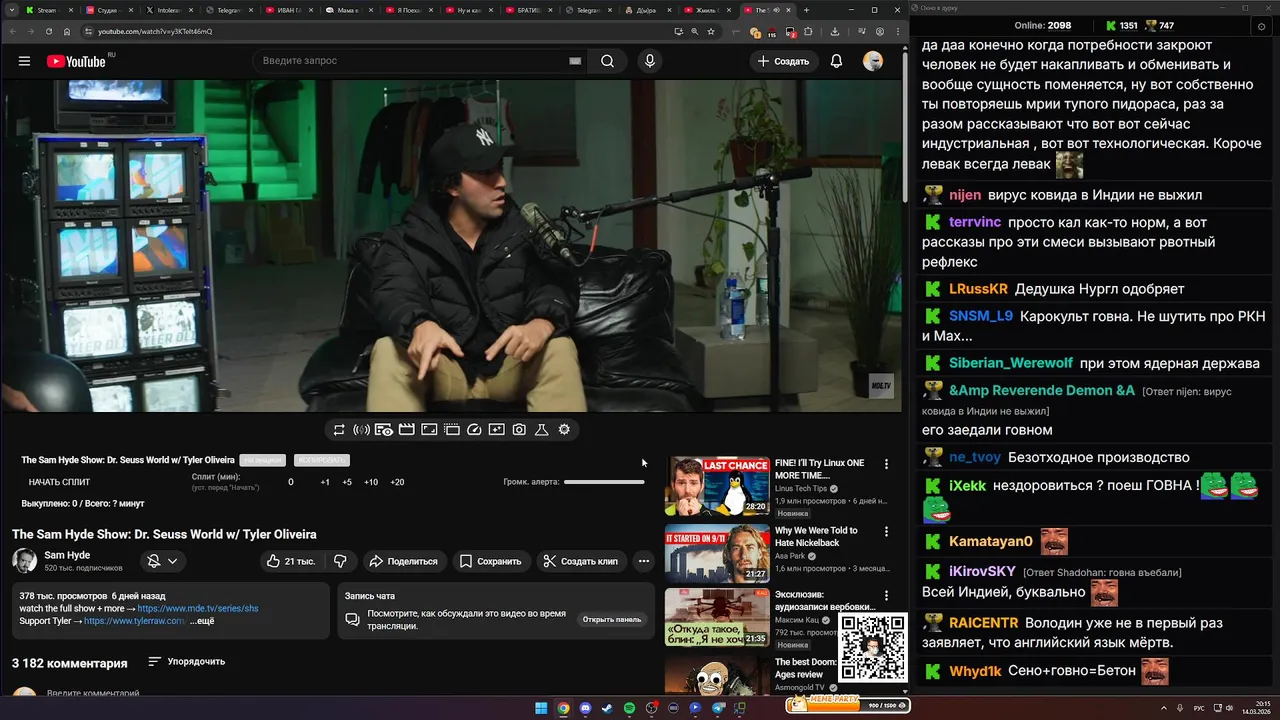Screen dimensions: 1280x720
Task: Open Chrome tab search dropdown arrow
Action: coord(10,10)
